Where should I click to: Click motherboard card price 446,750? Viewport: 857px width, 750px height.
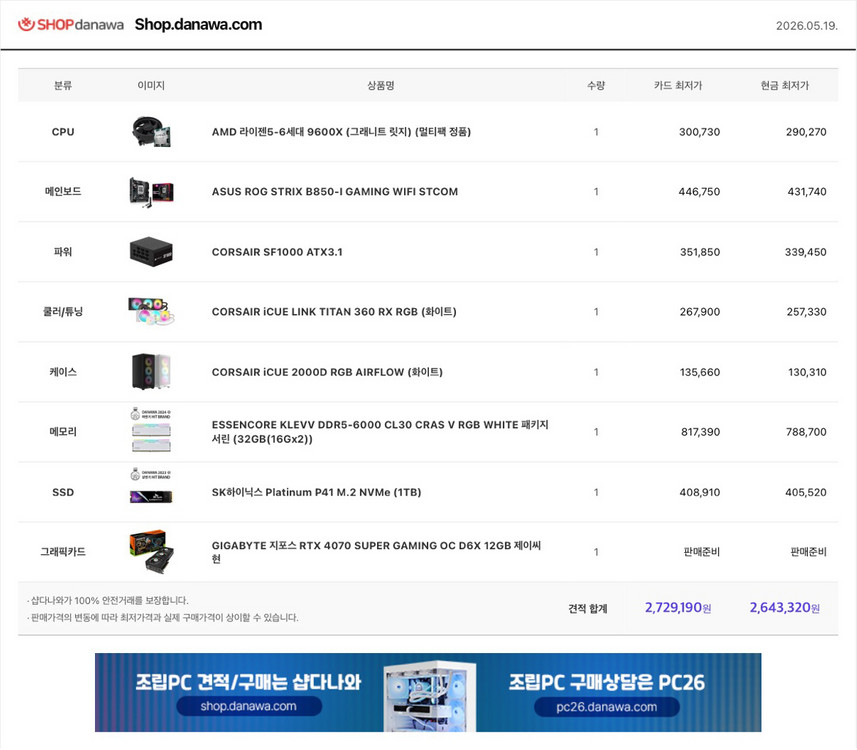[x=699, y=192]
